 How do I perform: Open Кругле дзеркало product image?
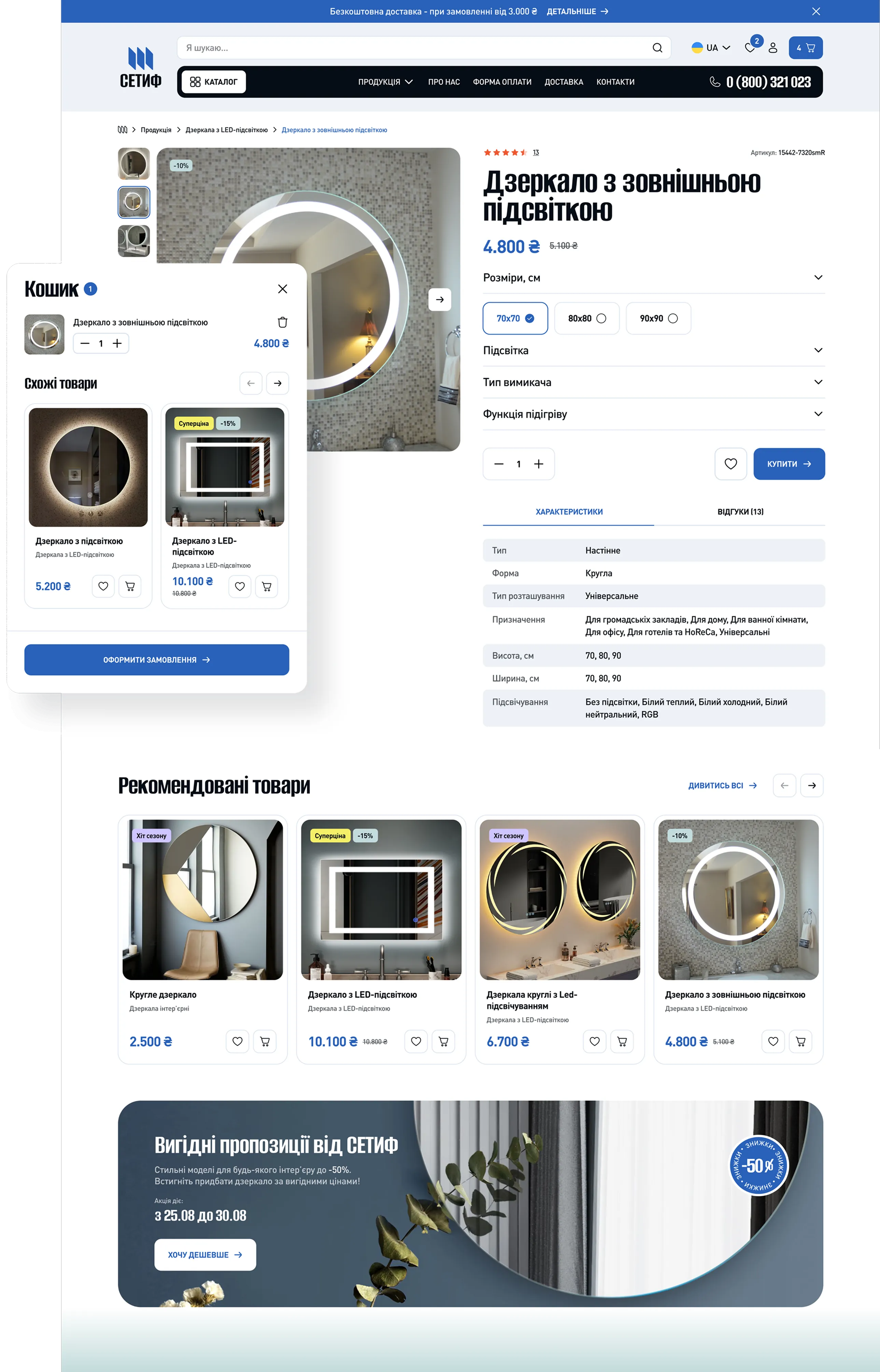coord(203,900)
